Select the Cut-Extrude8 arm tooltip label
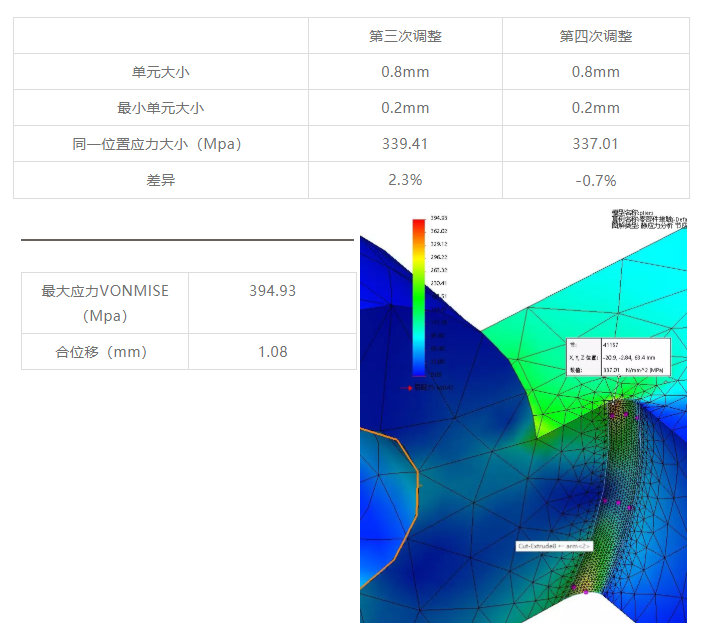The image size is (706, 634). pyautogui.click(x=555, y=546)
